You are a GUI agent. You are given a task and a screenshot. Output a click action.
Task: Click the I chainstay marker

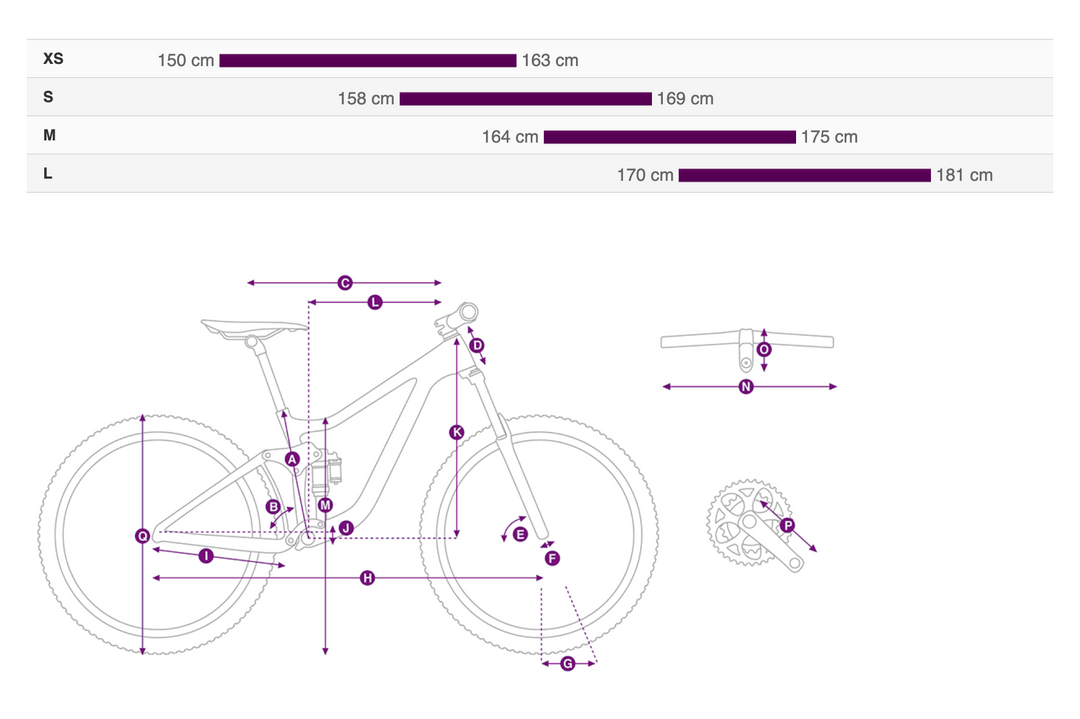(x=206, y=556)
